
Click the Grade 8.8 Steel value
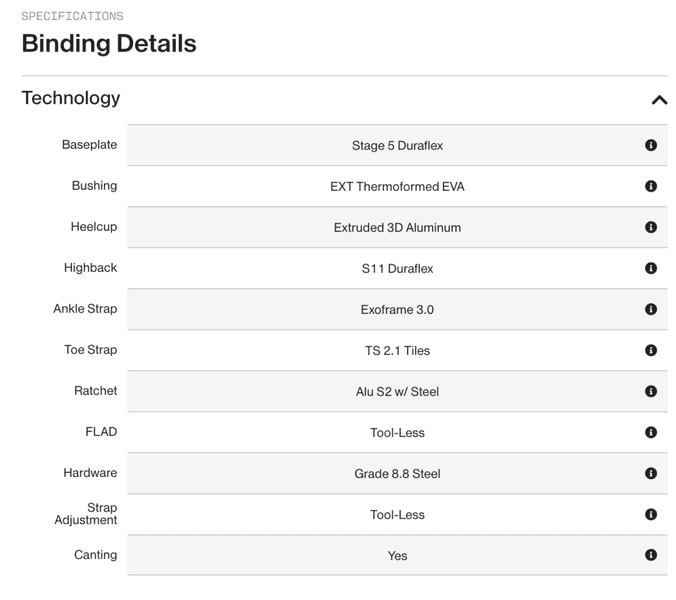[397, 474]
